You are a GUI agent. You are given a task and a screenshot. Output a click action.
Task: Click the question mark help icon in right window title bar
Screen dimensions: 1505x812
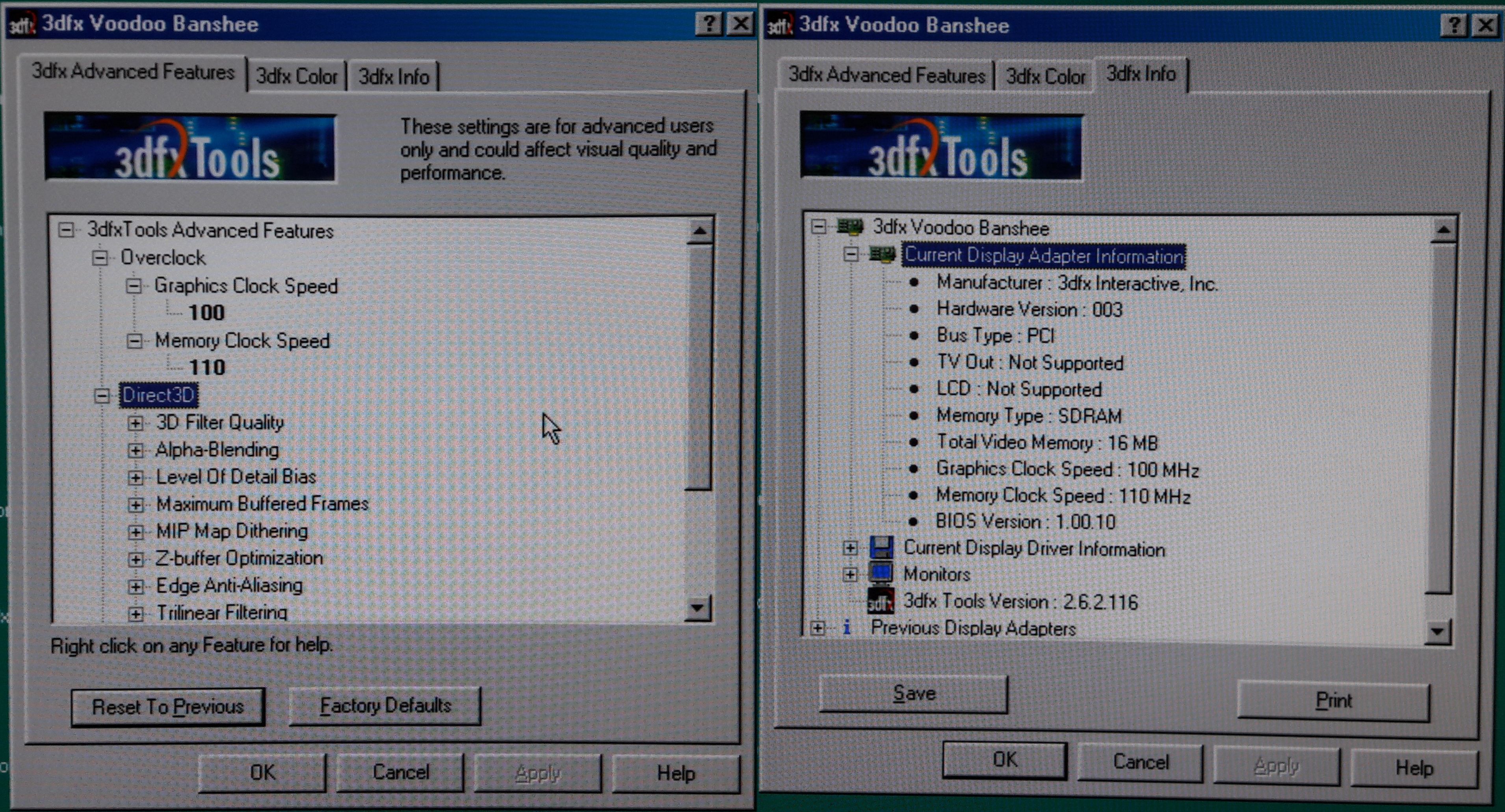1454,25
